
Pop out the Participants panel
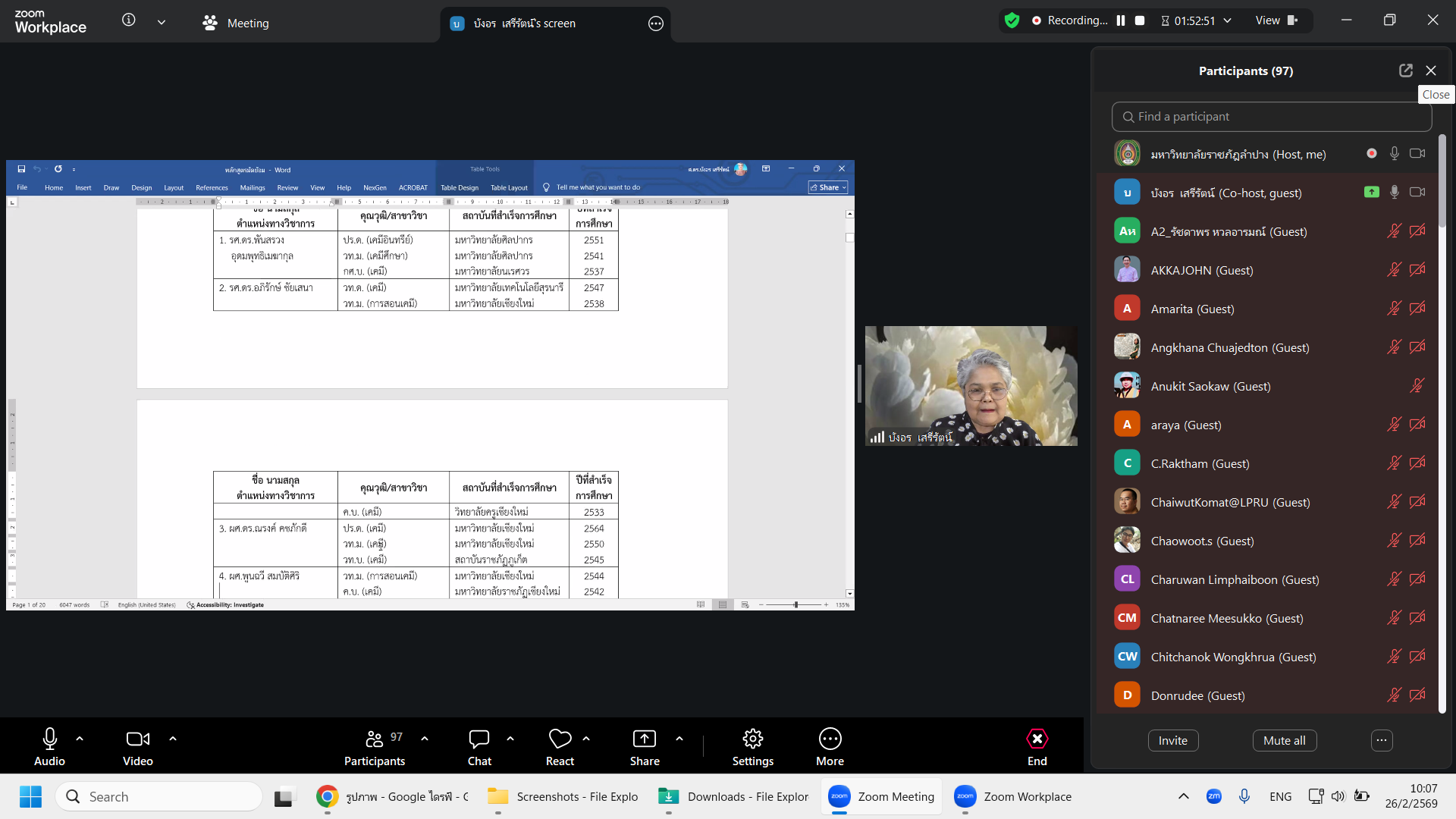[1405, 71]
